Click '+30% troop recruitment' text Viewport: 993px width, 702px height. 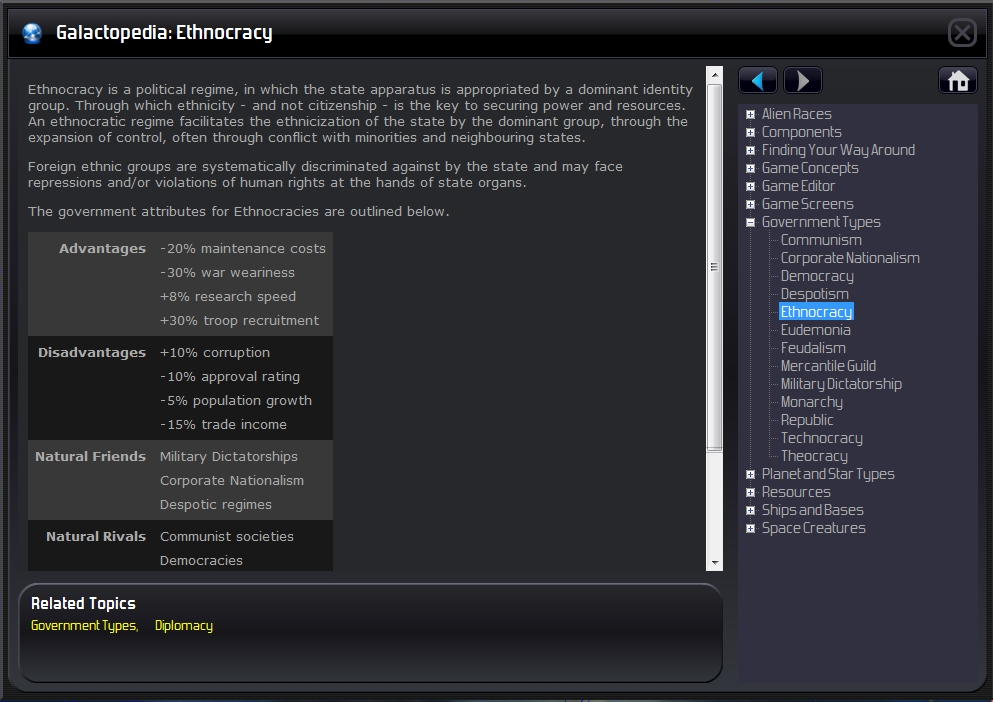pyautogui.click(x=239, y=321)
